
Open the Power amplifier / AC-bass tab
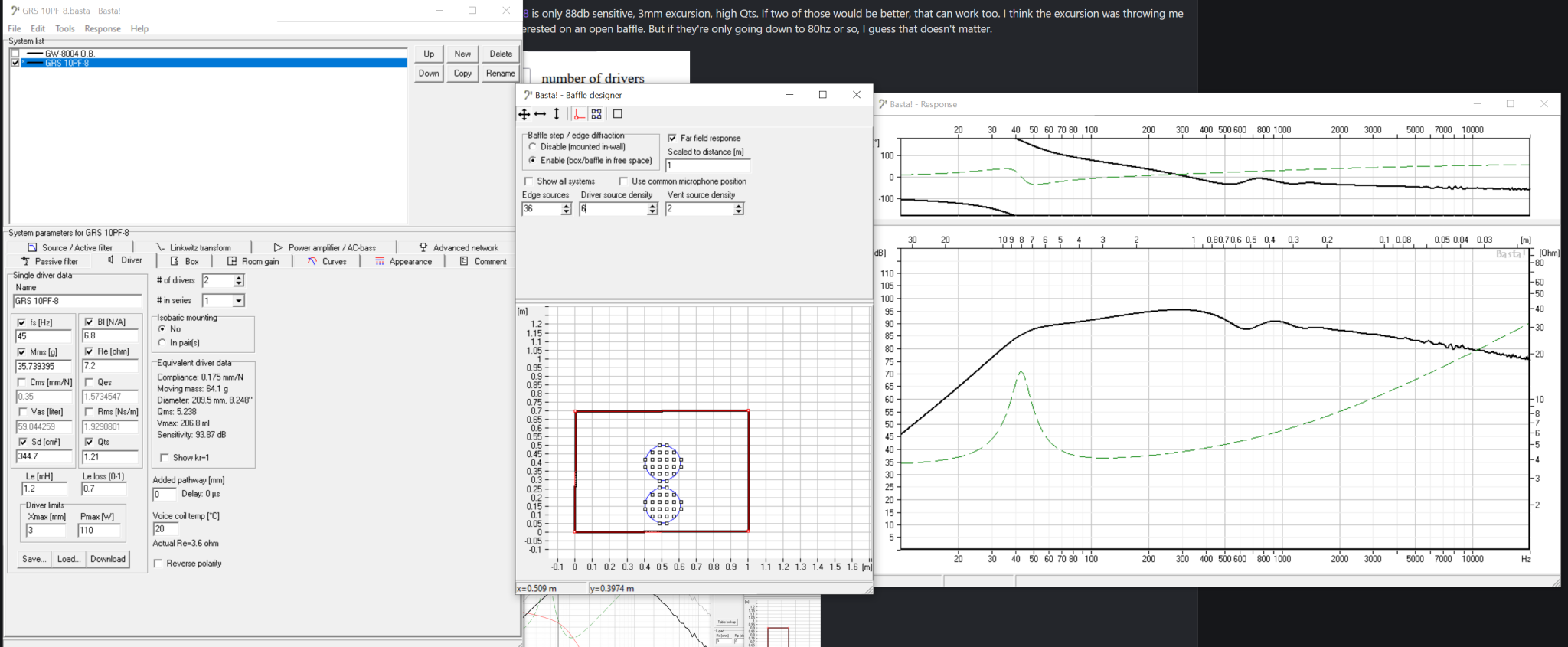click(x=325, y=248)
